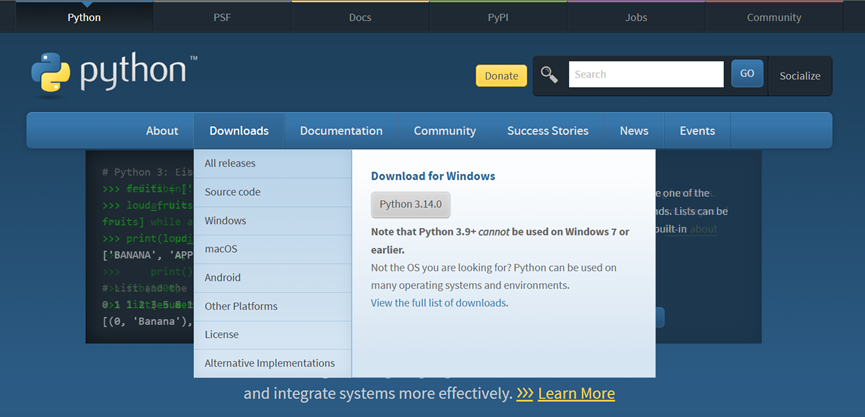Open the About navigation menu
865x417 pixels.
click(x=162, y=131)
